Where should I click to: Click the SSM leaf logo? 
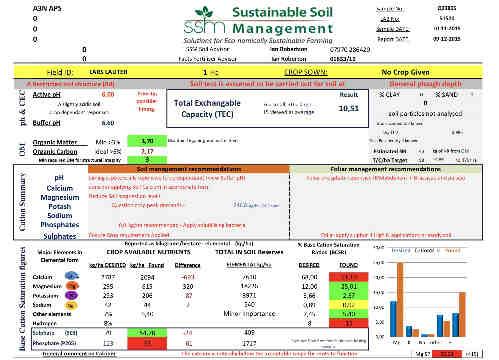[x=204, y=12]
